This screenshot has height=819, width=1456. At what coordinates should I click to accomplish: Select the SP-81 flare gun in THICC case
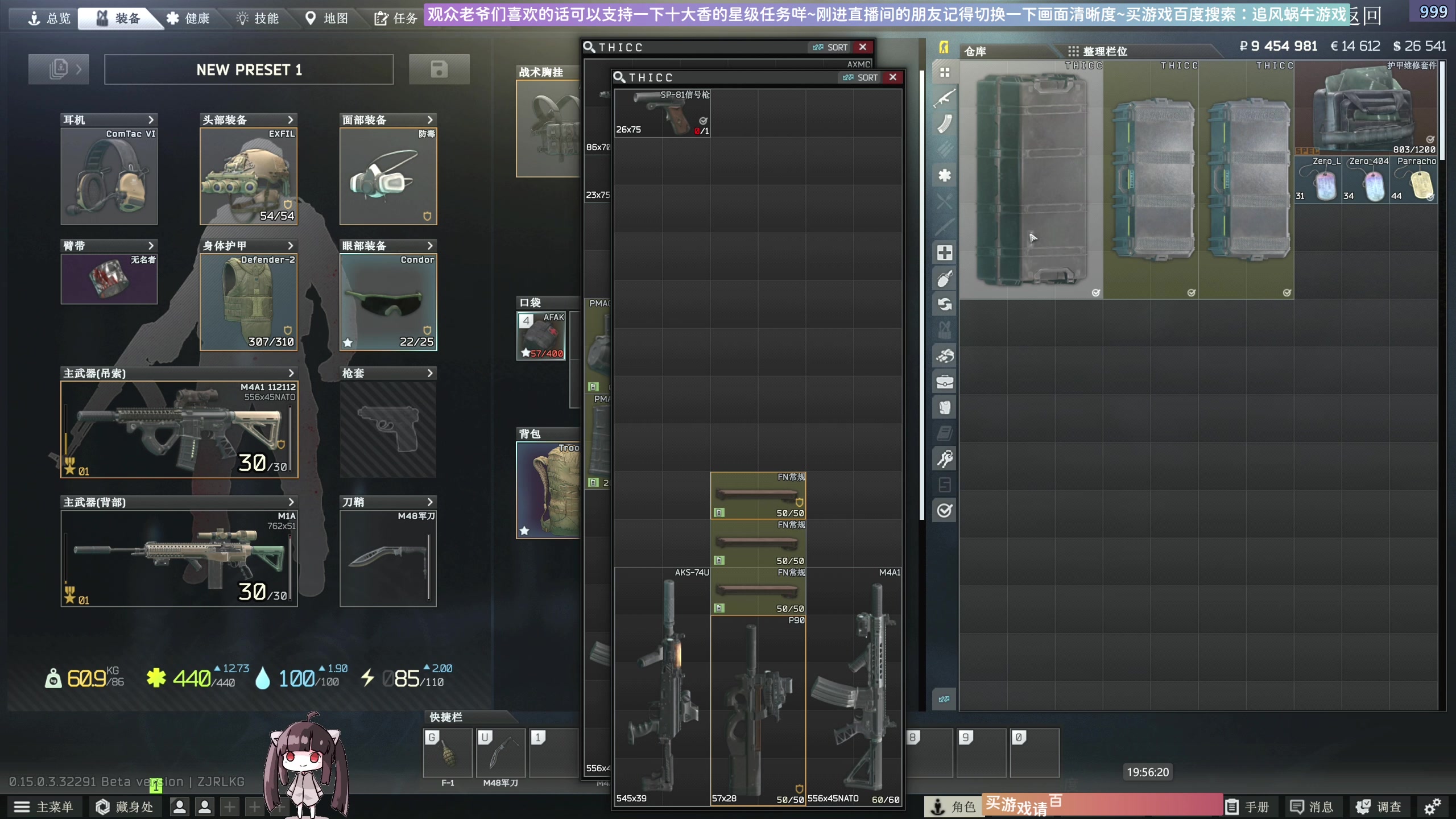click(662, 113)
